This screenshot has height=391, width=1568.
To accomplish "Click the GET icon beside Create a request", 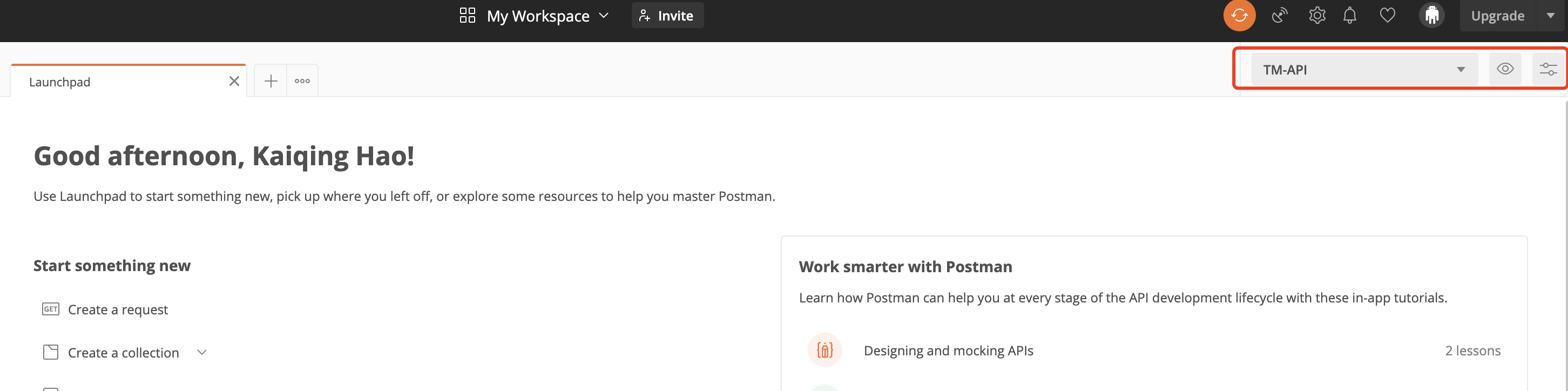I will click(51, 309).
